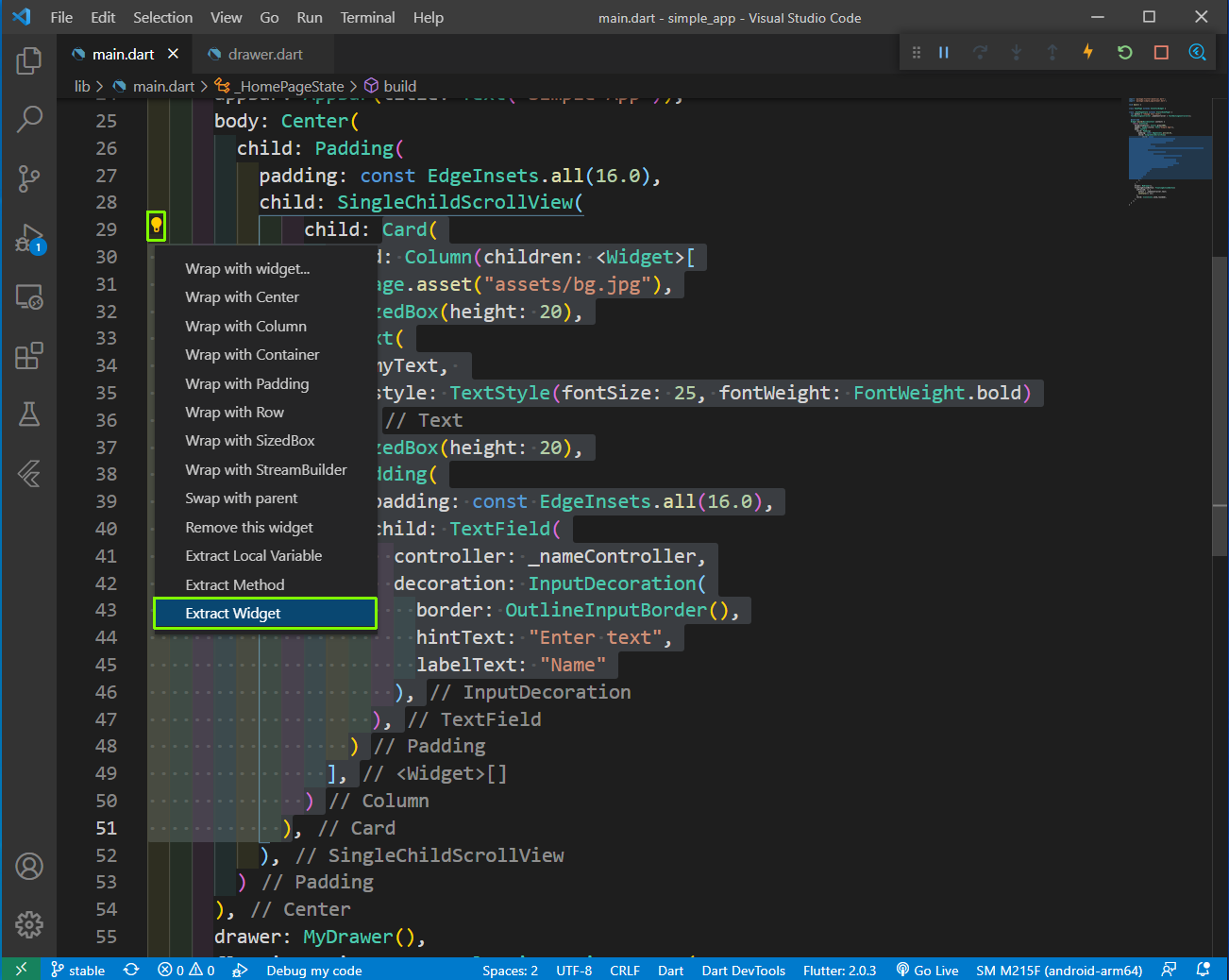Change line endings via CRLF item
Image resolution: width=1229 pixels, height=980 pixels.
[625, 971]
